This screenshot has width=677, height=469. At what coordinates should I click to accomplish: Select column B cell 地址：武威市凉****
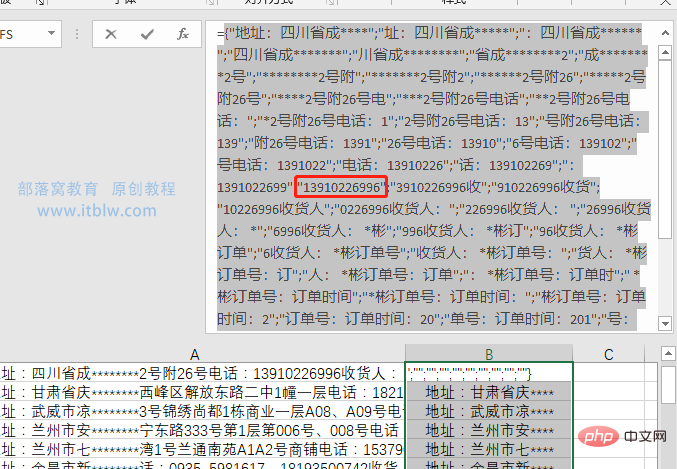[489, 411]
